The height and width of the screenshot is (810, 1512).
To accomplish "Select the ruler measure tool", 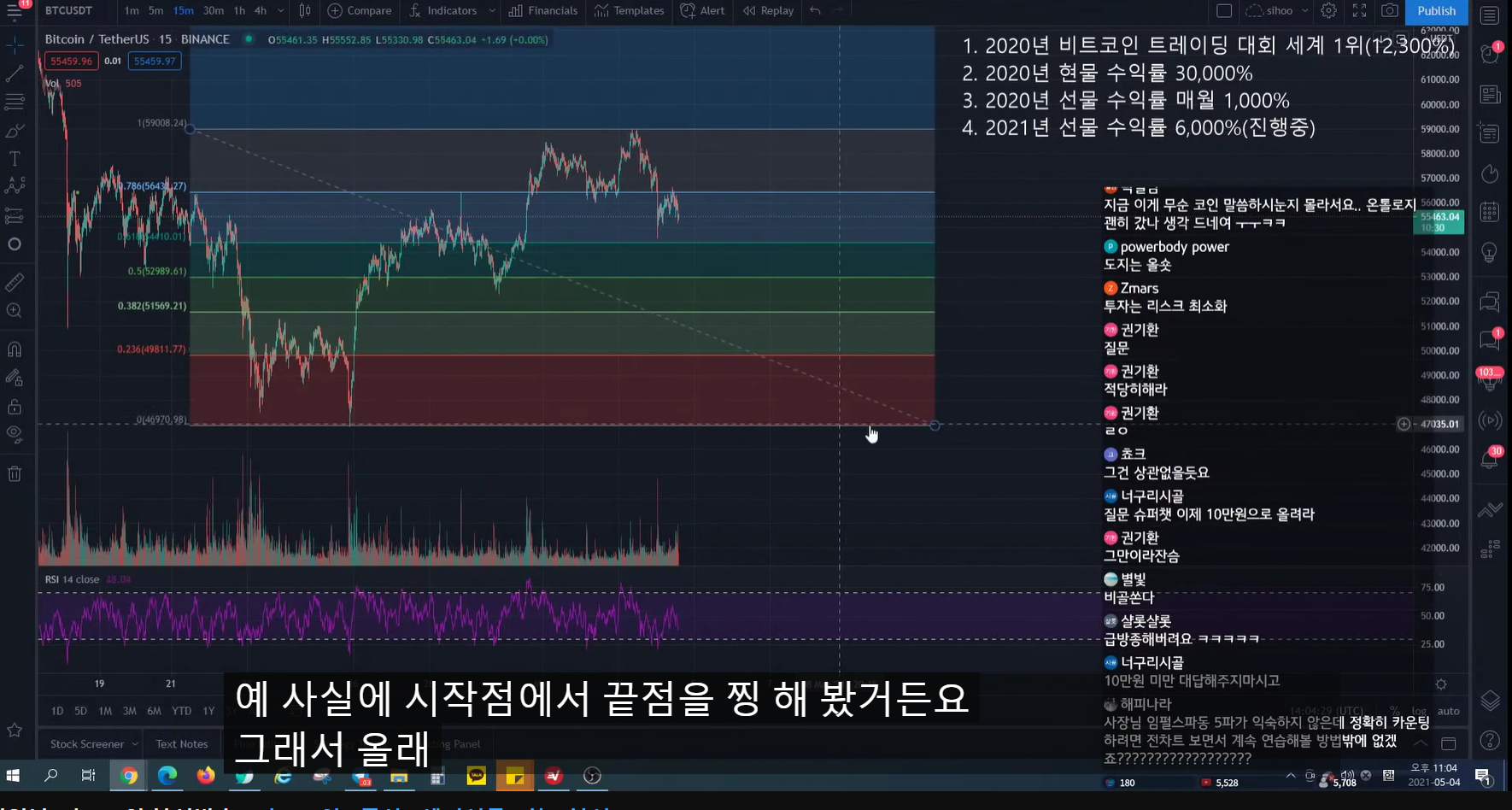I will pos(15,281).
